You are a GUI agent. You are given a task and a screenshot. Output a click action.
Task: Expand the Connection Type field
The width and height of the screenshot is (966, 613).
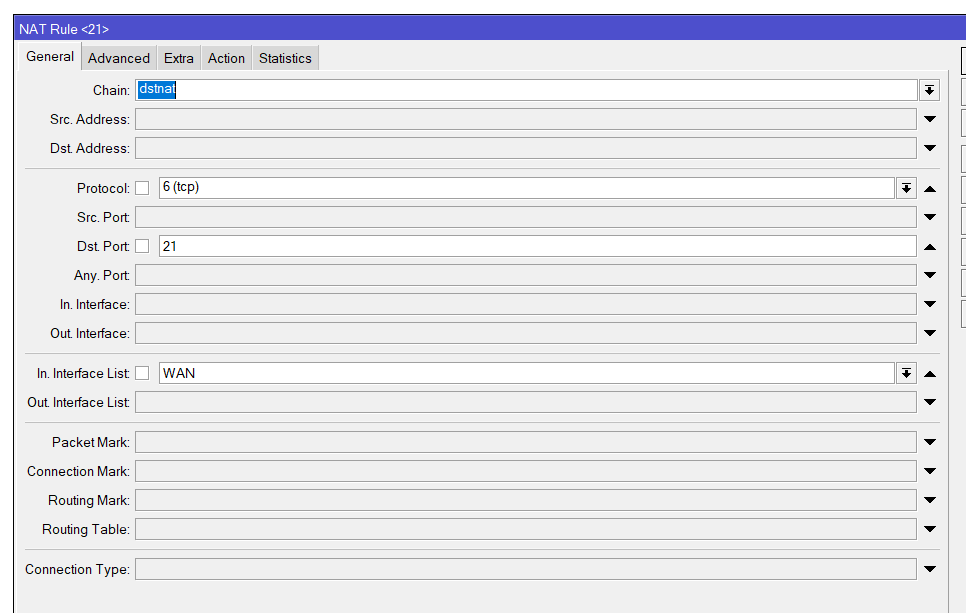pyautogui.click(x=930, y=569)
